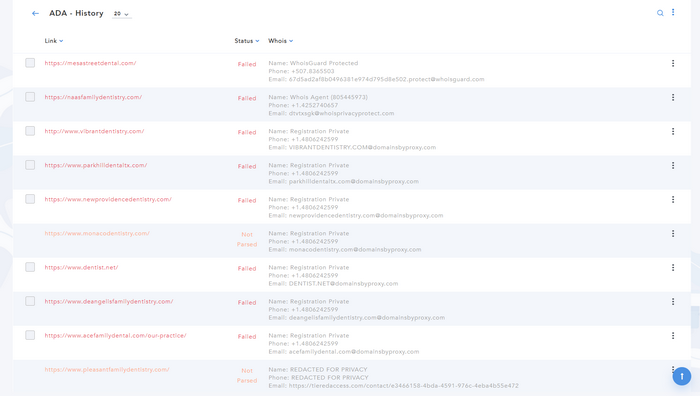The height and width of the screenshot is (396, 700).
Task: Select checkbox for naasfamilydentistry.com row
Action: coord(30,97)
